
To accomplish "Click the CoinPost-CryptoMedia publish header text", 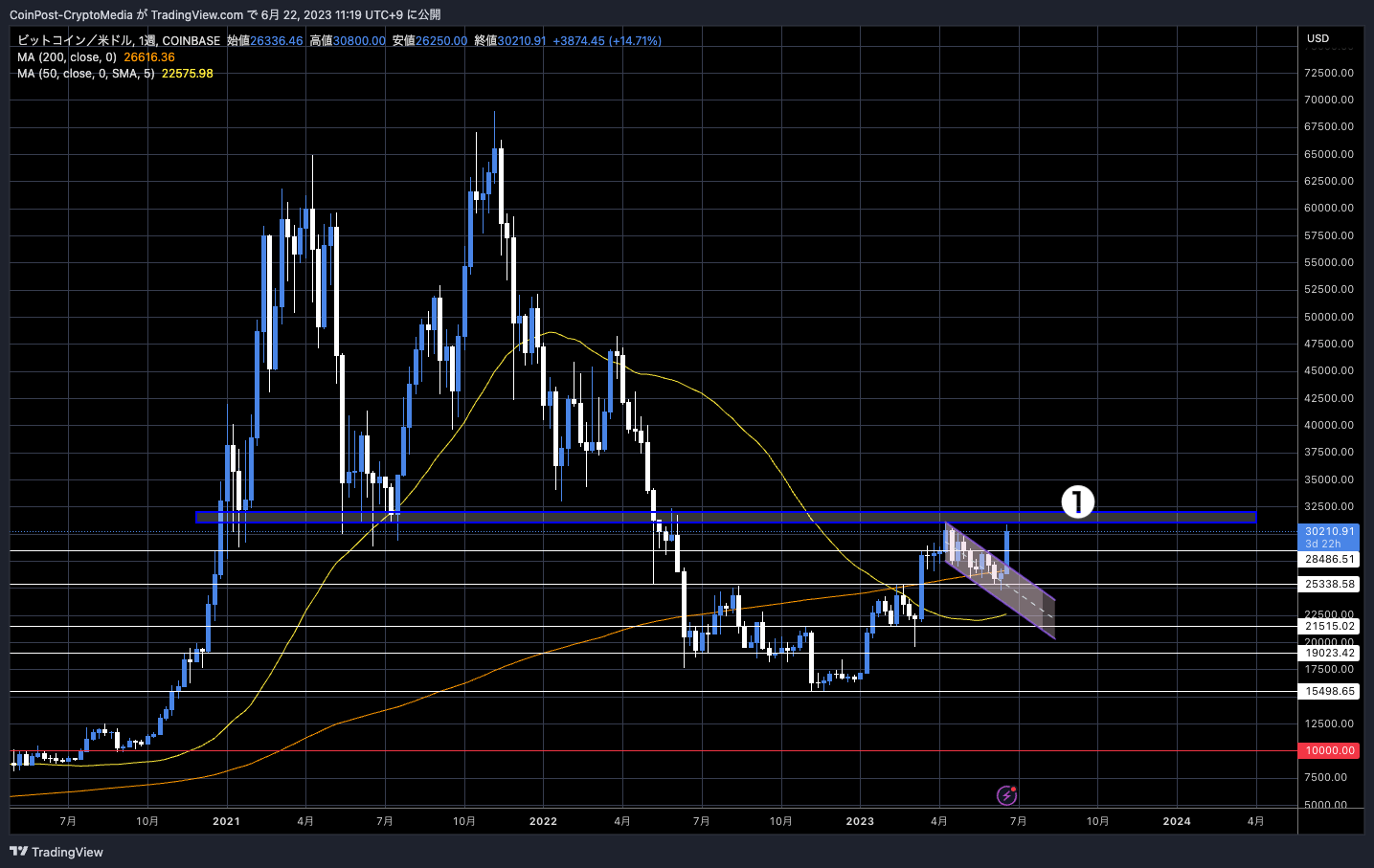I will [225, 14].
